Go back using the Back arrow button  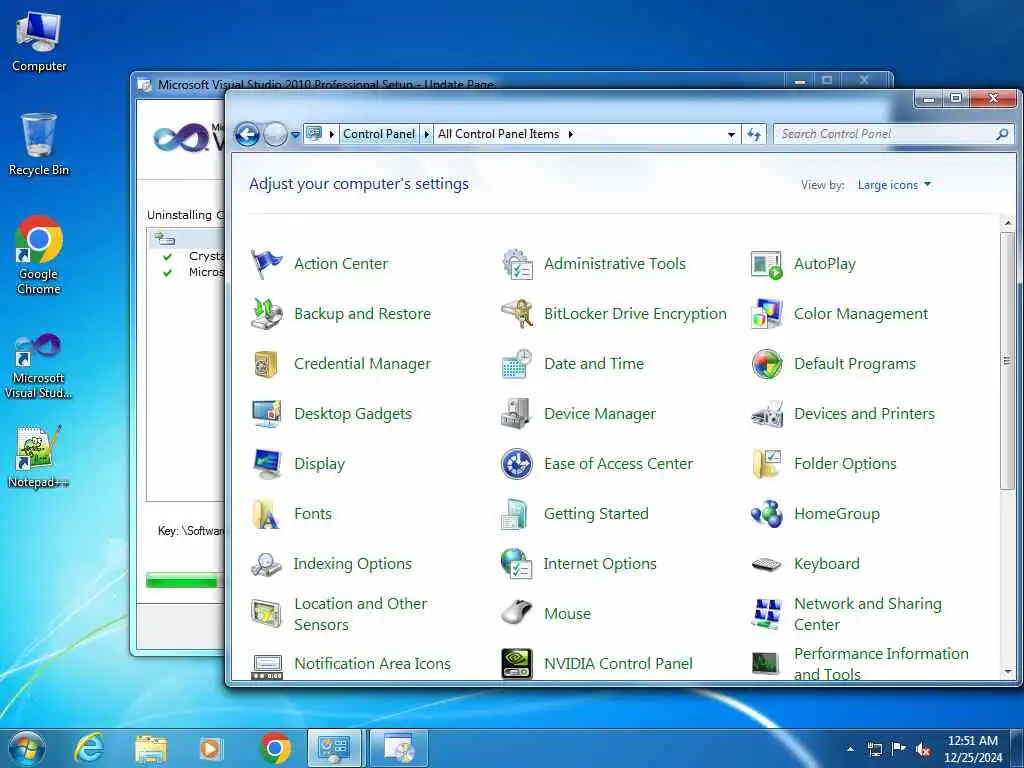(x=248, y=135)
